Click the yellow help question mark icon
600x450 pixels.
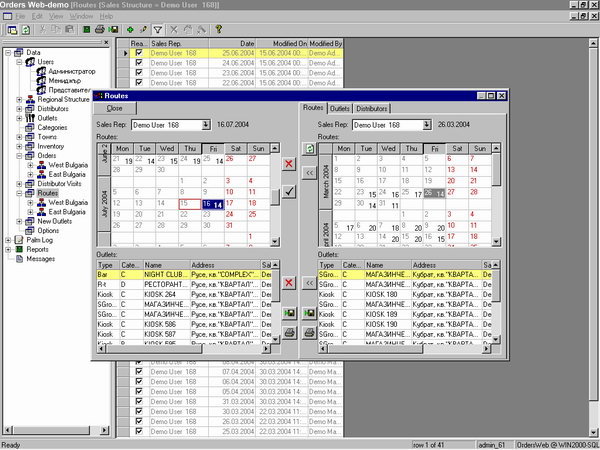[x=219, y=31]
